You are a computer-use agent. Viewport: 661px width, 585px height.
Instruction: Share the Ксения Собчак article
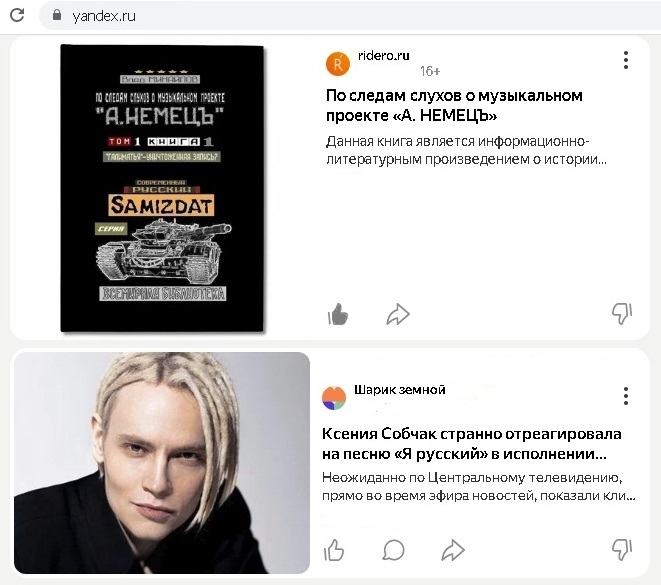[x=453, y=550]
